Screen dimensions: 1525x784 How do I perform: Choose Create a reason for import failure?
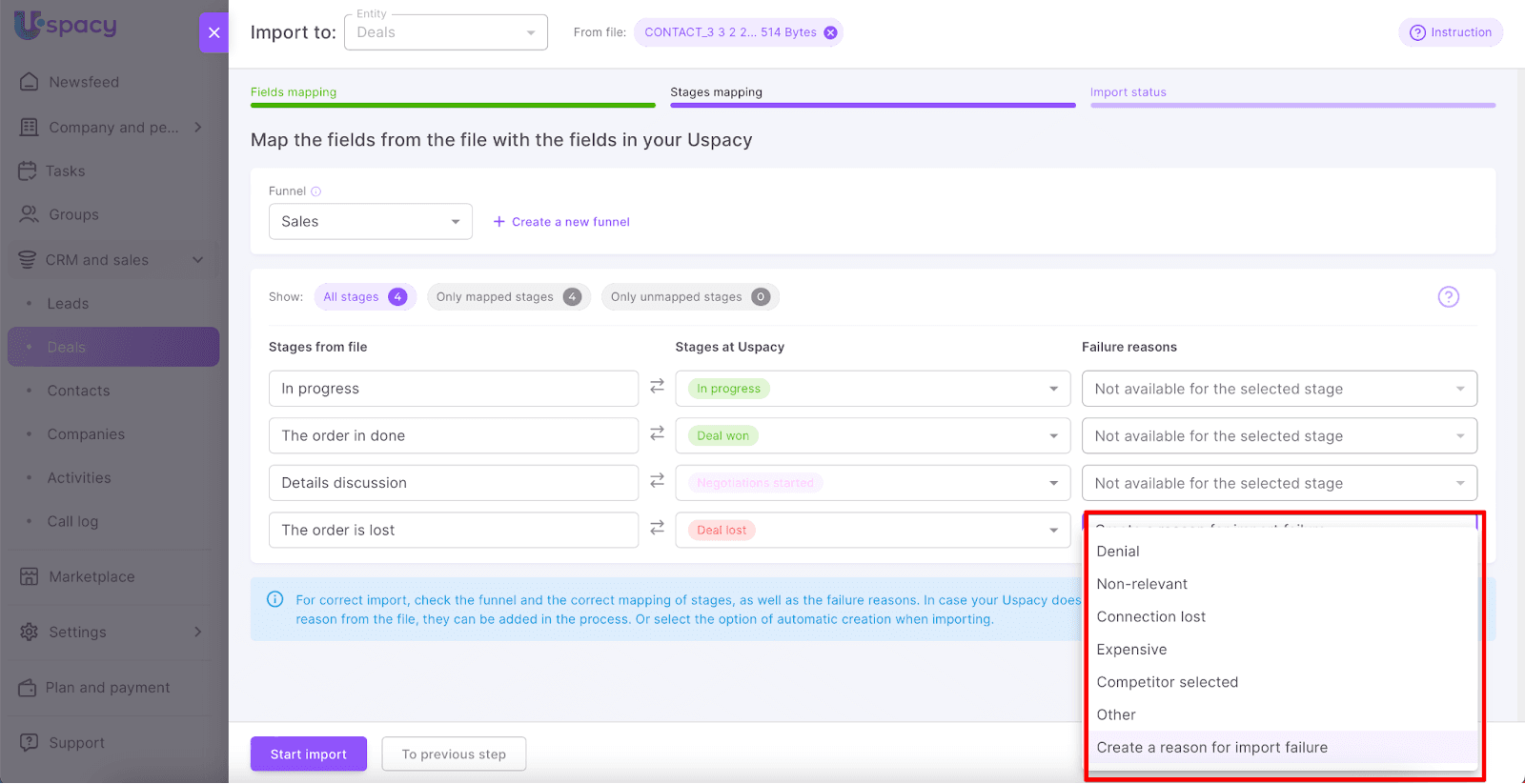coord(1211,748)
